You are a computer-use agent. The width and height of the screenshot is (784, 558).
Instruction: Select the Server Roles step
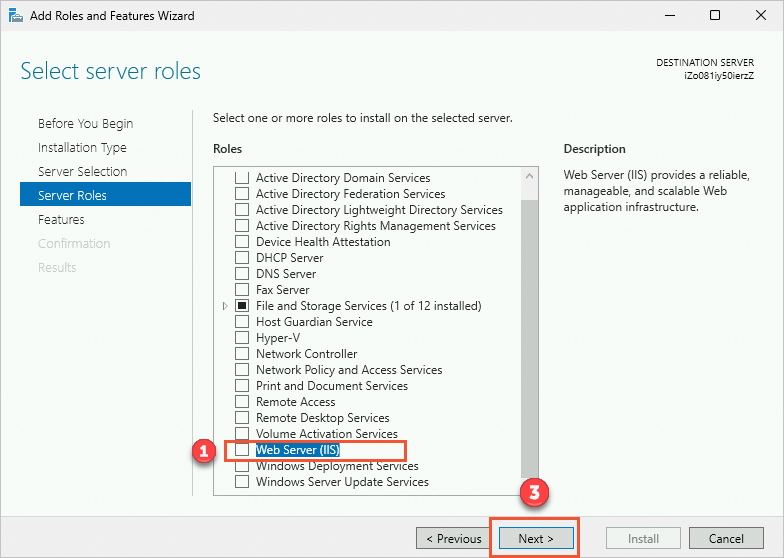pyautogui.click(x=106, y=194)
